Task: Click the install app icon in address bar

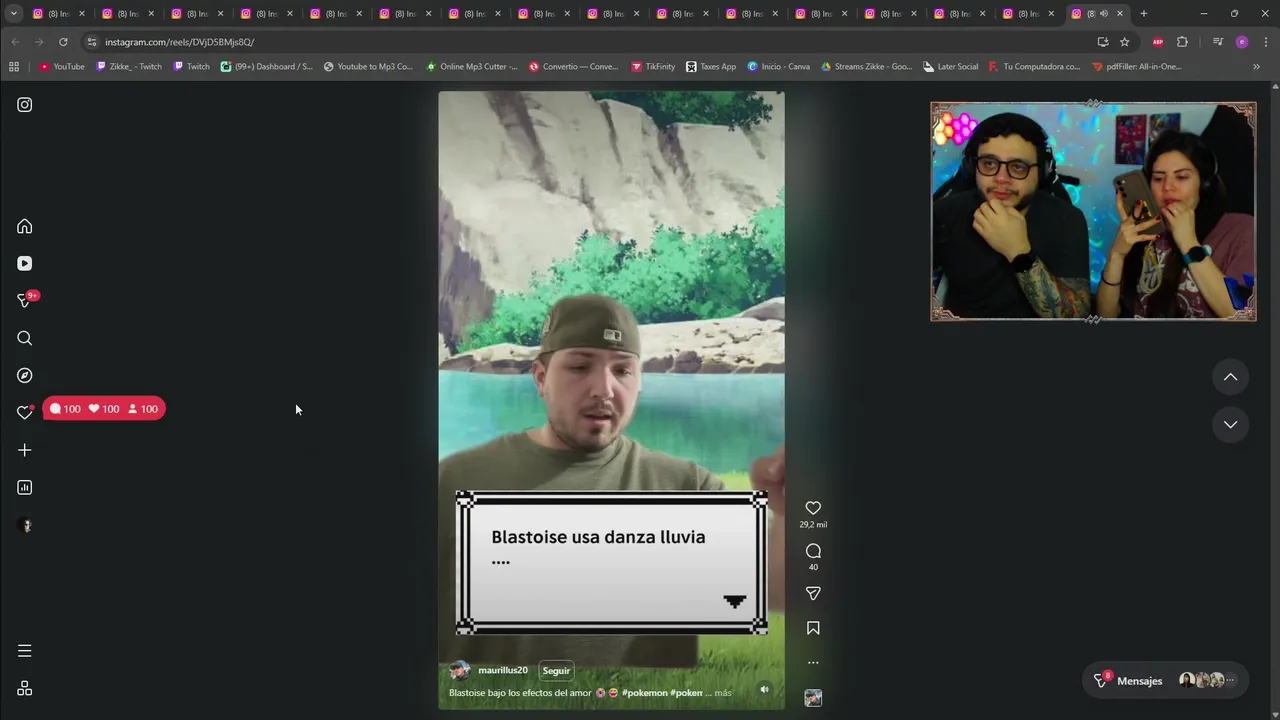Action: pos(1103,42)
